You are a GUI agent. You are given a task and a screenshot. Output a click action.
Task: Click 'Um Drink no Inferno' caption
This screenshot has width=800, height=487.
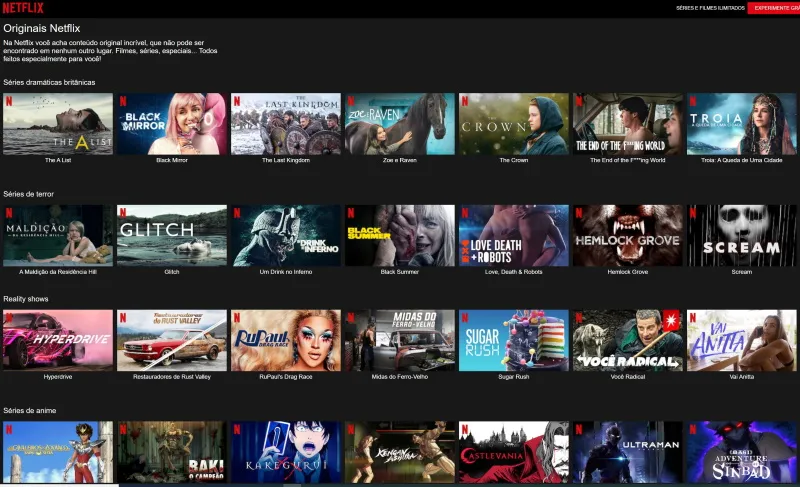[286, 272]
